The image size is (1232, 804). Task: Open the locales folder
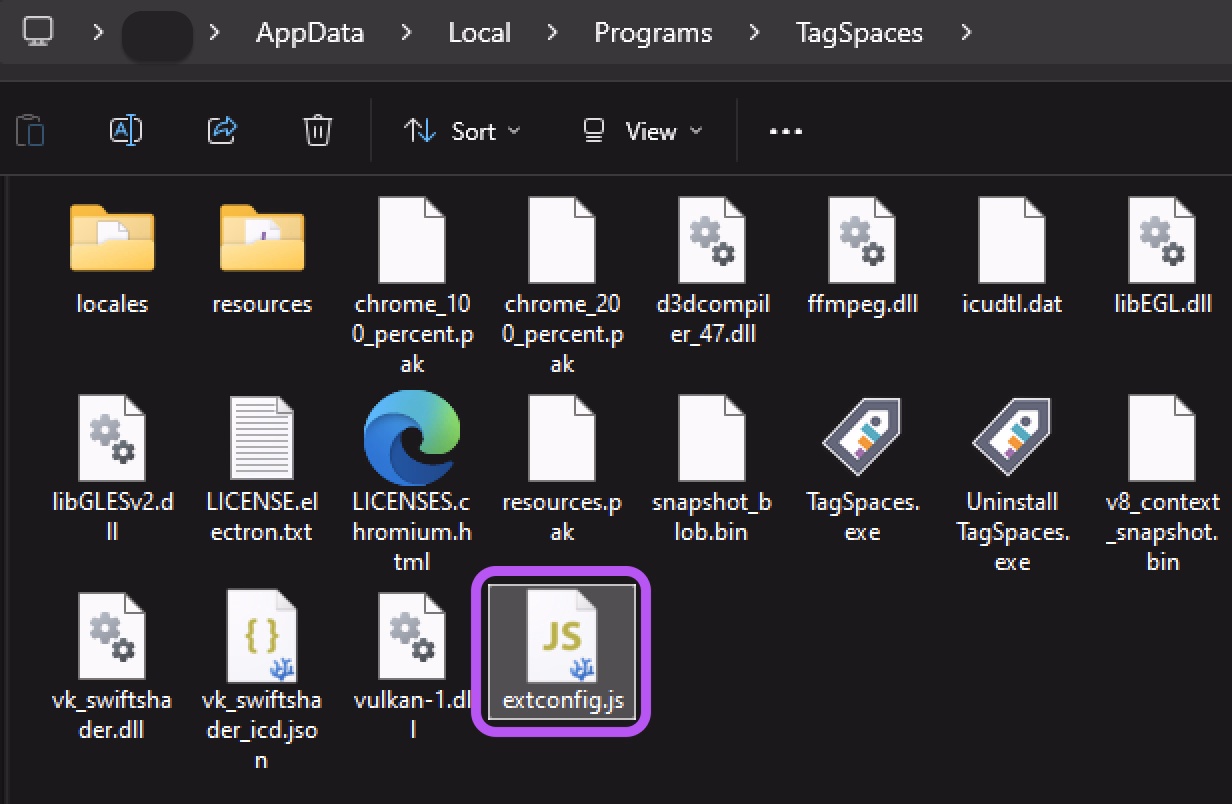tap(112, 240)
